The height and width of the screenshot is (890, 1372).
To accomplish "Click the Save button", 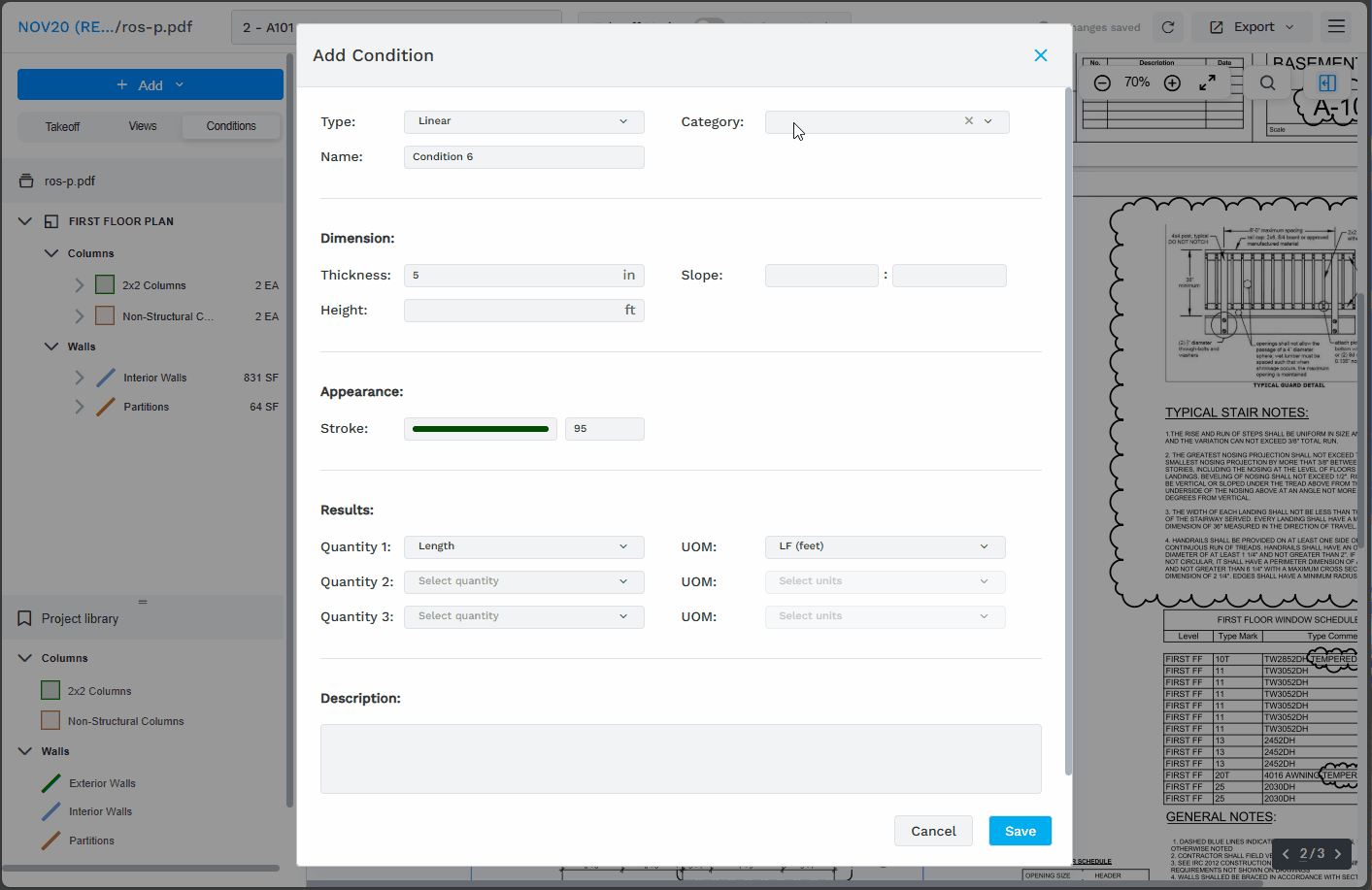I will click(x=1020, y=831).
